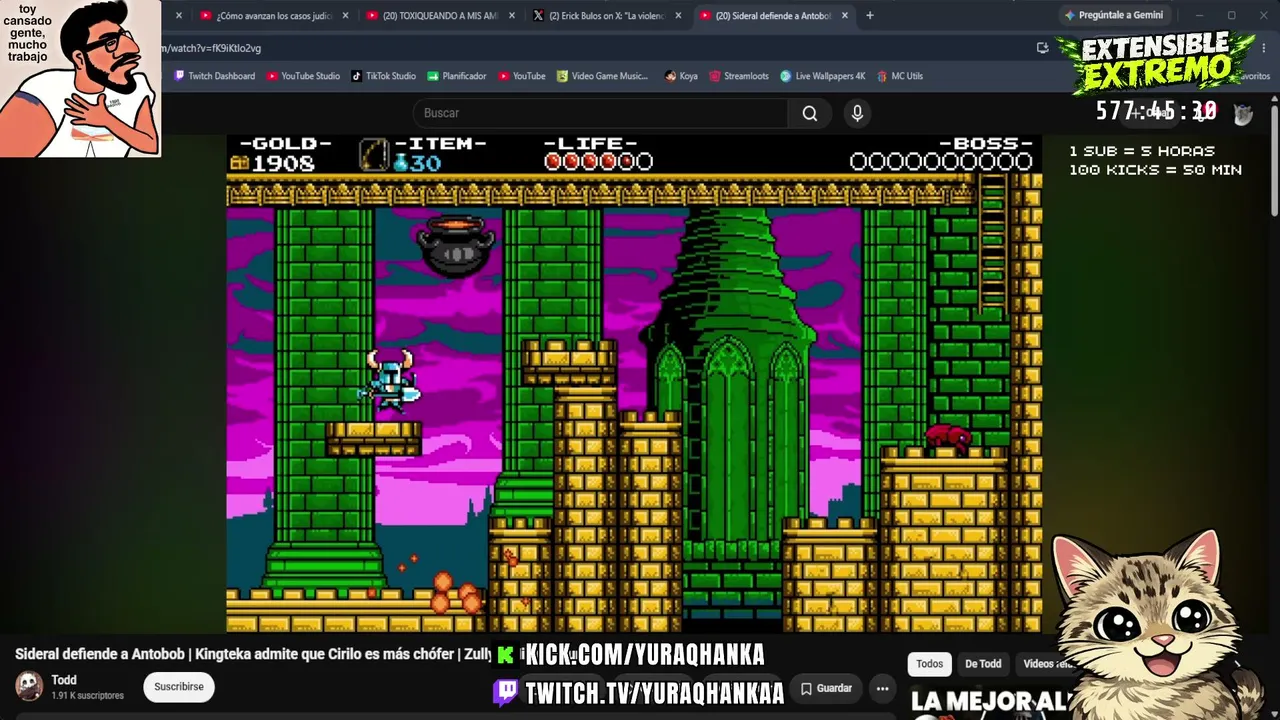Save the video with Guardar
Image resolution: width=1280 pixels, height=720 pixels.
[826, 688]
